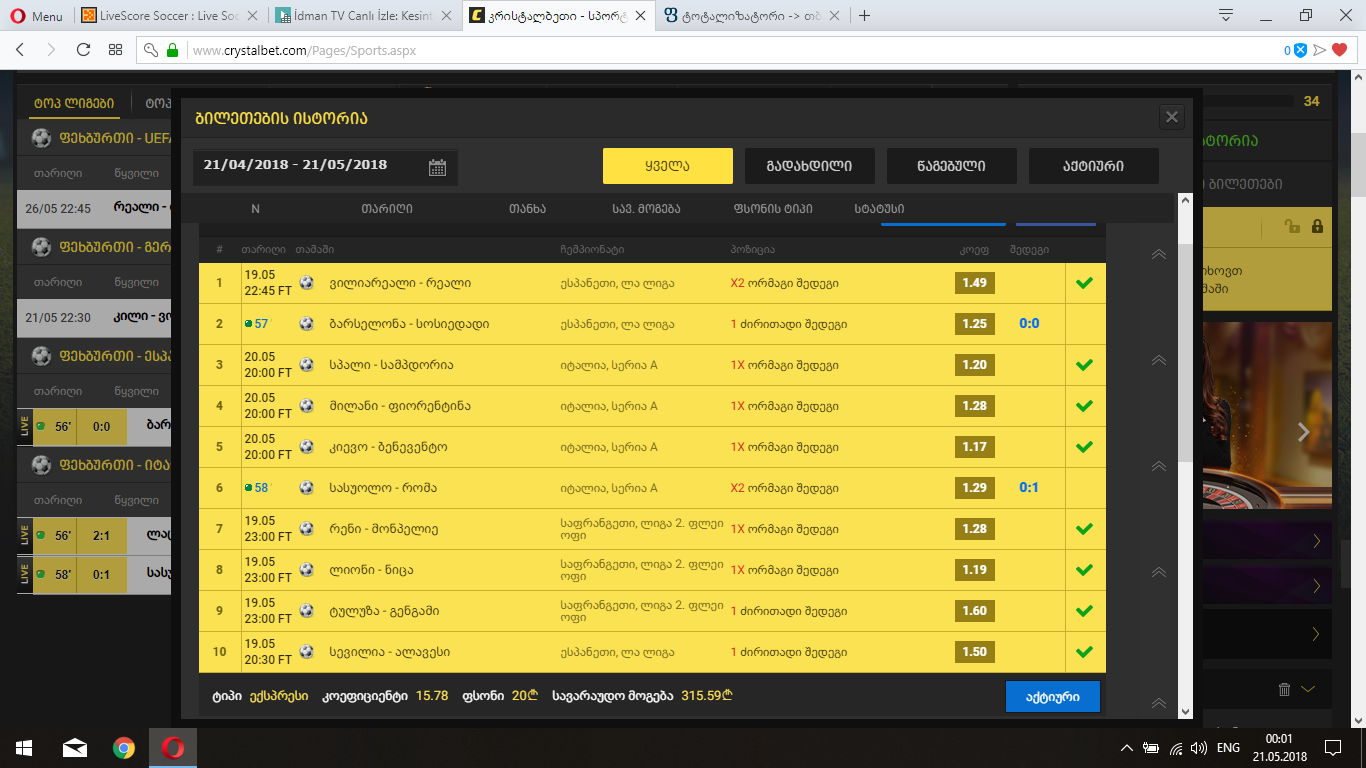Go back with the browser back arrow

click(x=20, y=50)
